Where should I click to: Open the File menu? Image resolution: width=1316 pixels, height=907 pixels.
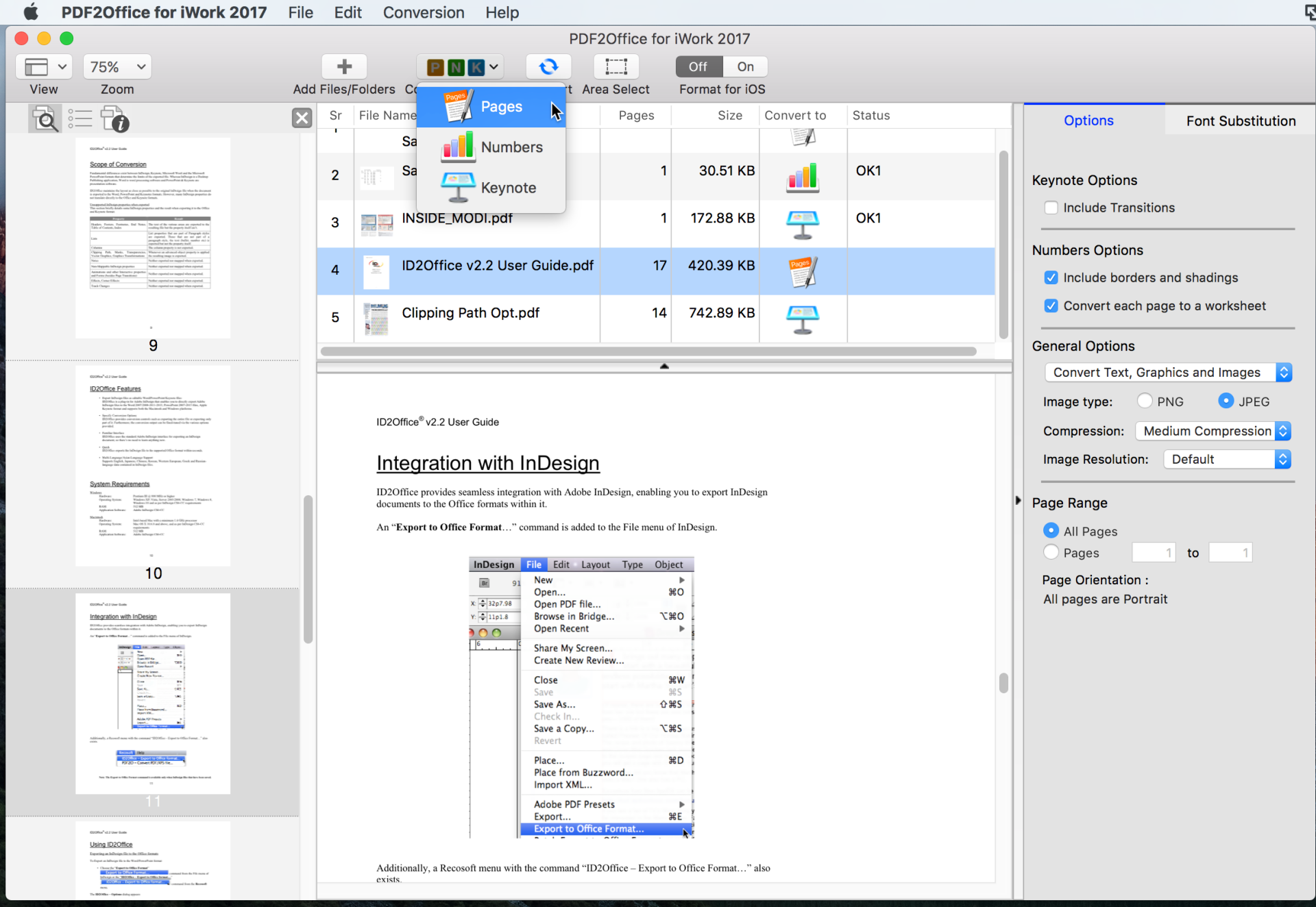300,12
